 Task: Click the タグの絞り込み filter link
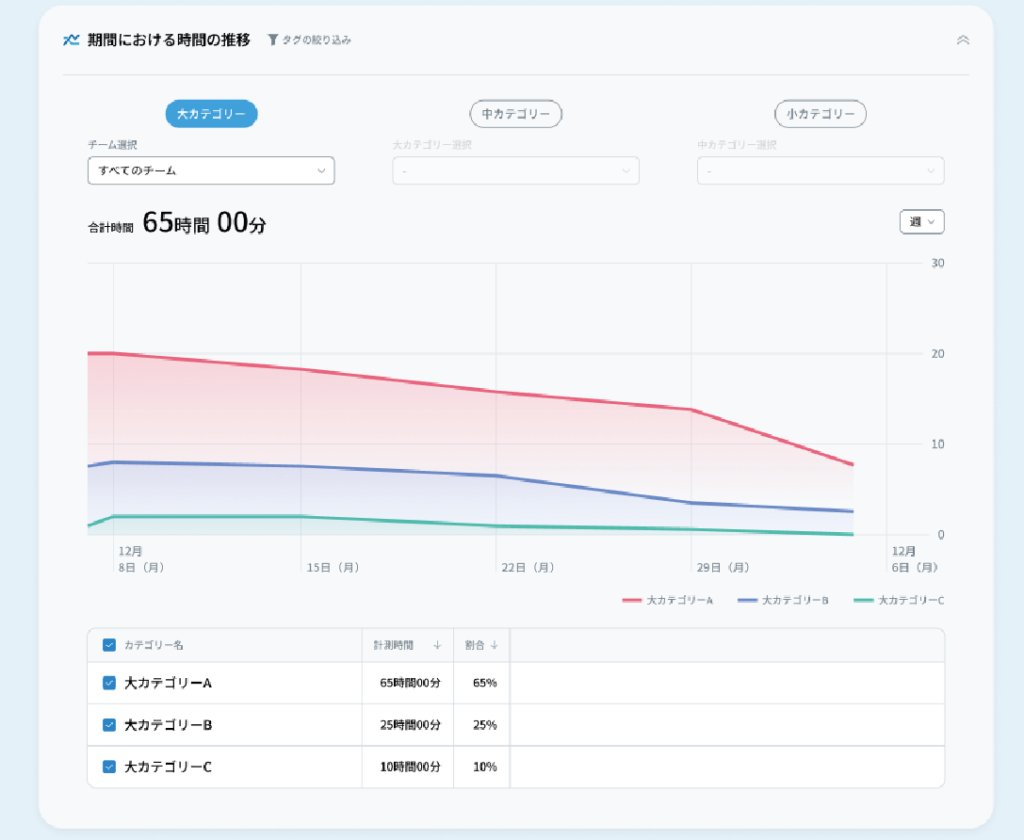(316, 40)
